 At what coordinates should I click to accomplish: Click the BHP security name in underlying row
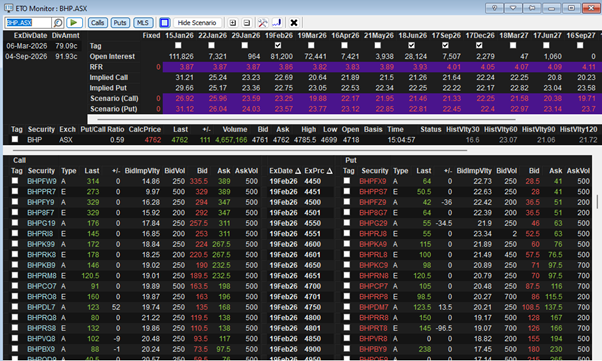click(35, 140)
